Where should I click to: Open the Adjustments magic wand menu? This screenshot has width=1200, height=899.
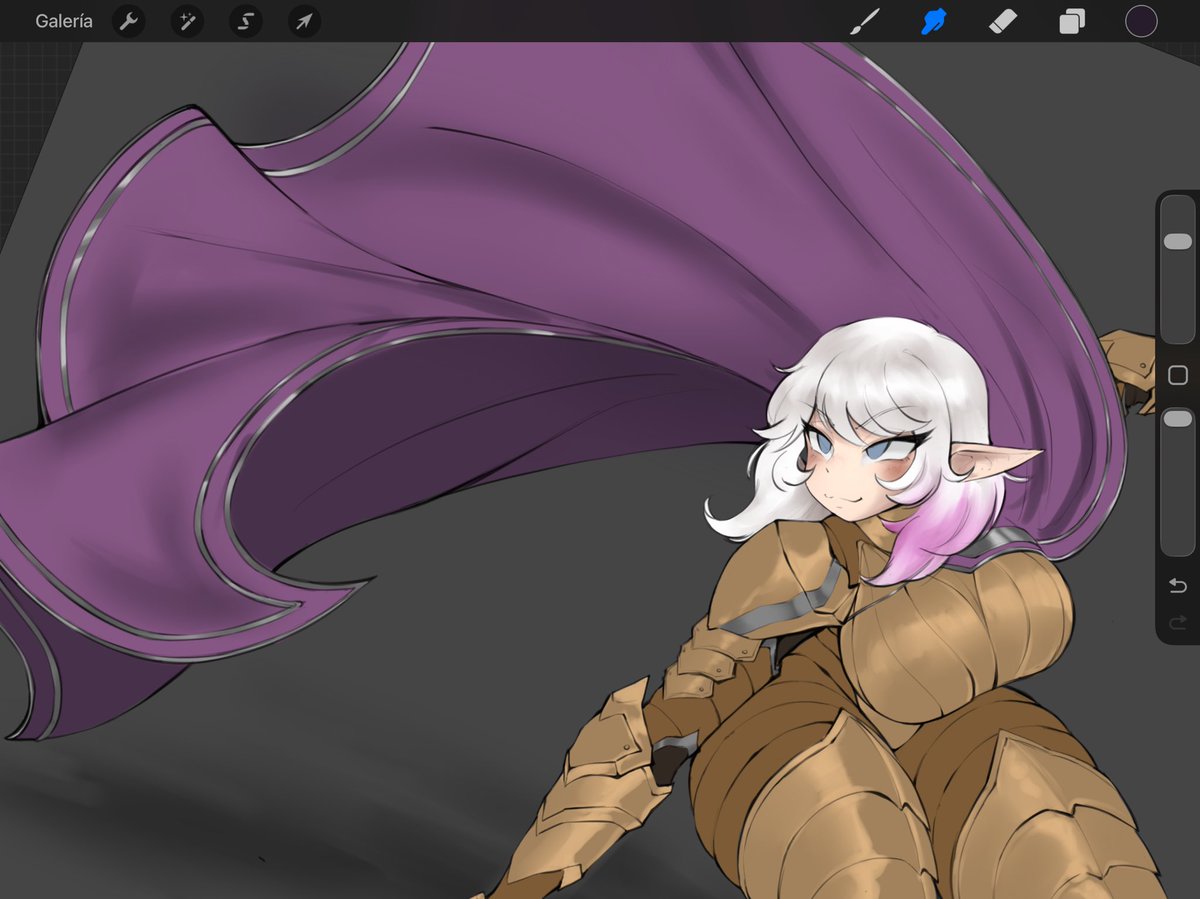pyautogui.click(x=187, y=21)
